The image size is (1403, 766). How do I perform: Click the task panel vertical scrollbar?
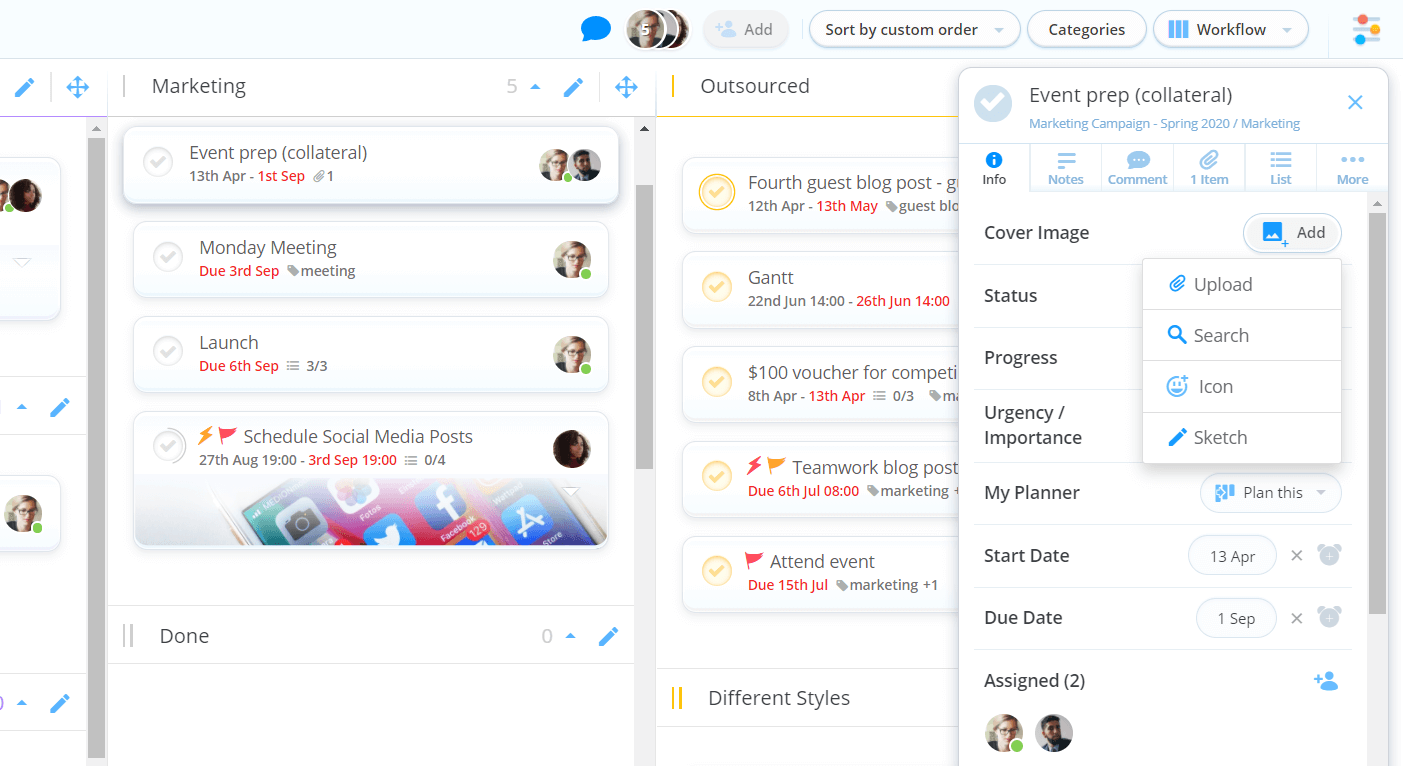pyautogui.click(x=1377, y=412)
